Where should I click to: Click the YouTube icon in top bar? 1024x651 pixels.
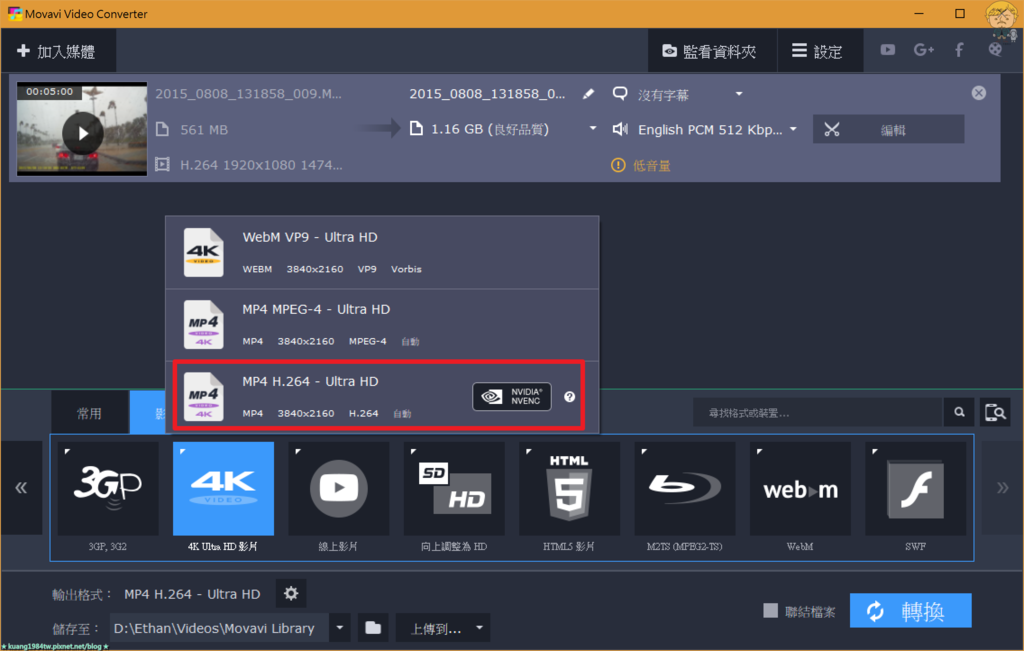pyautogui.click(x=888, y=50)
